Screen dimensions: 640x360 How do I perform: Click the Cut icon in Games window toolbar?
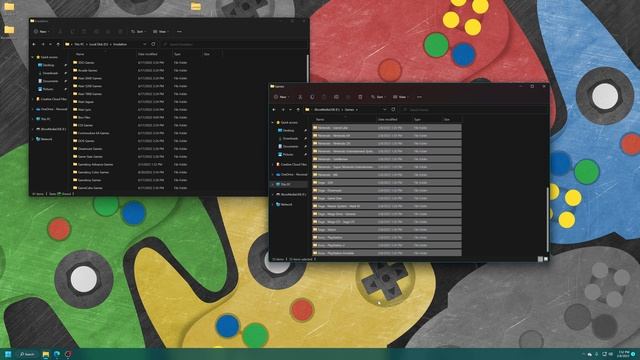point(300,97)
